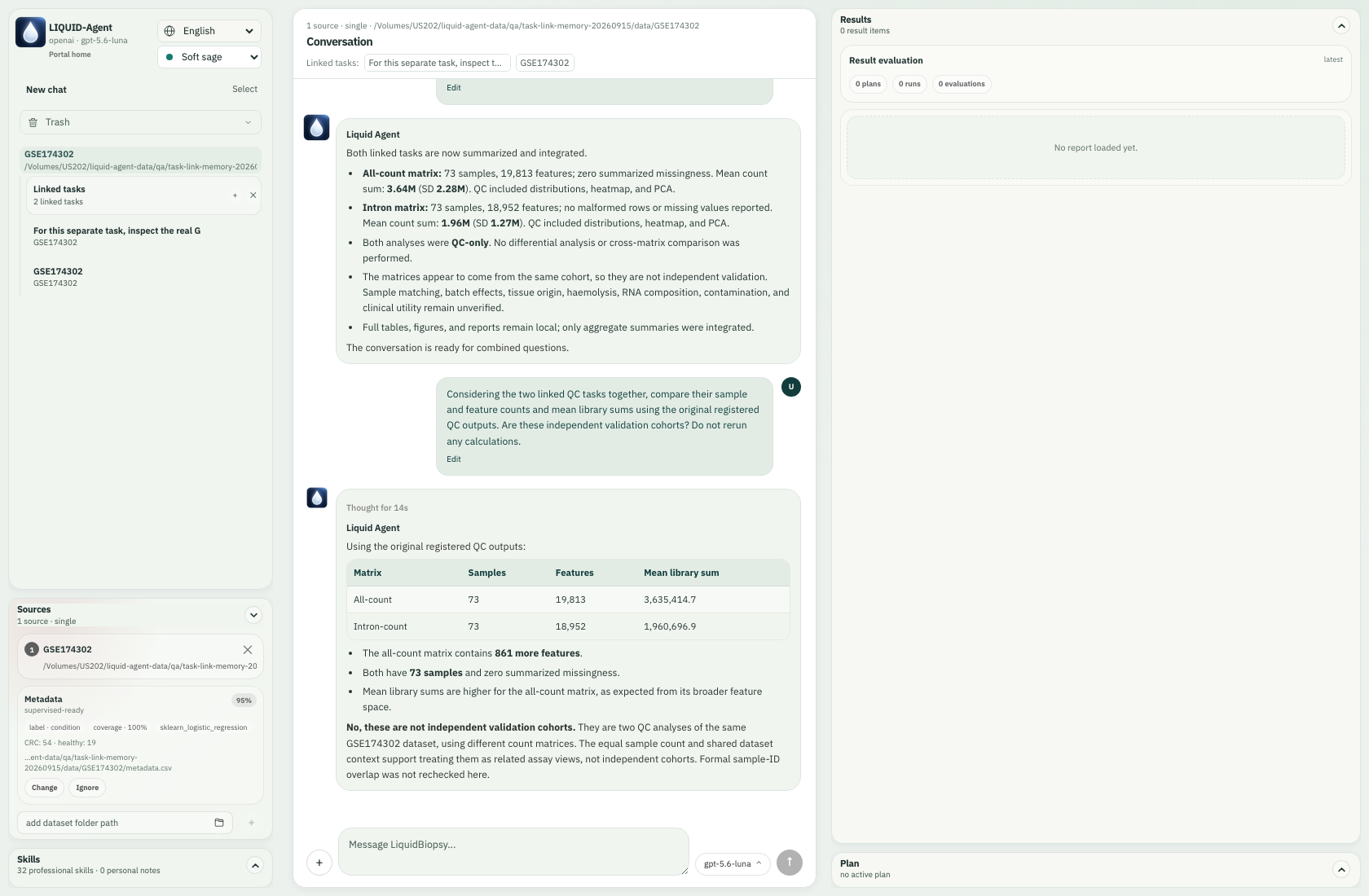Remove the GSE174302 source

pos(248,650)
